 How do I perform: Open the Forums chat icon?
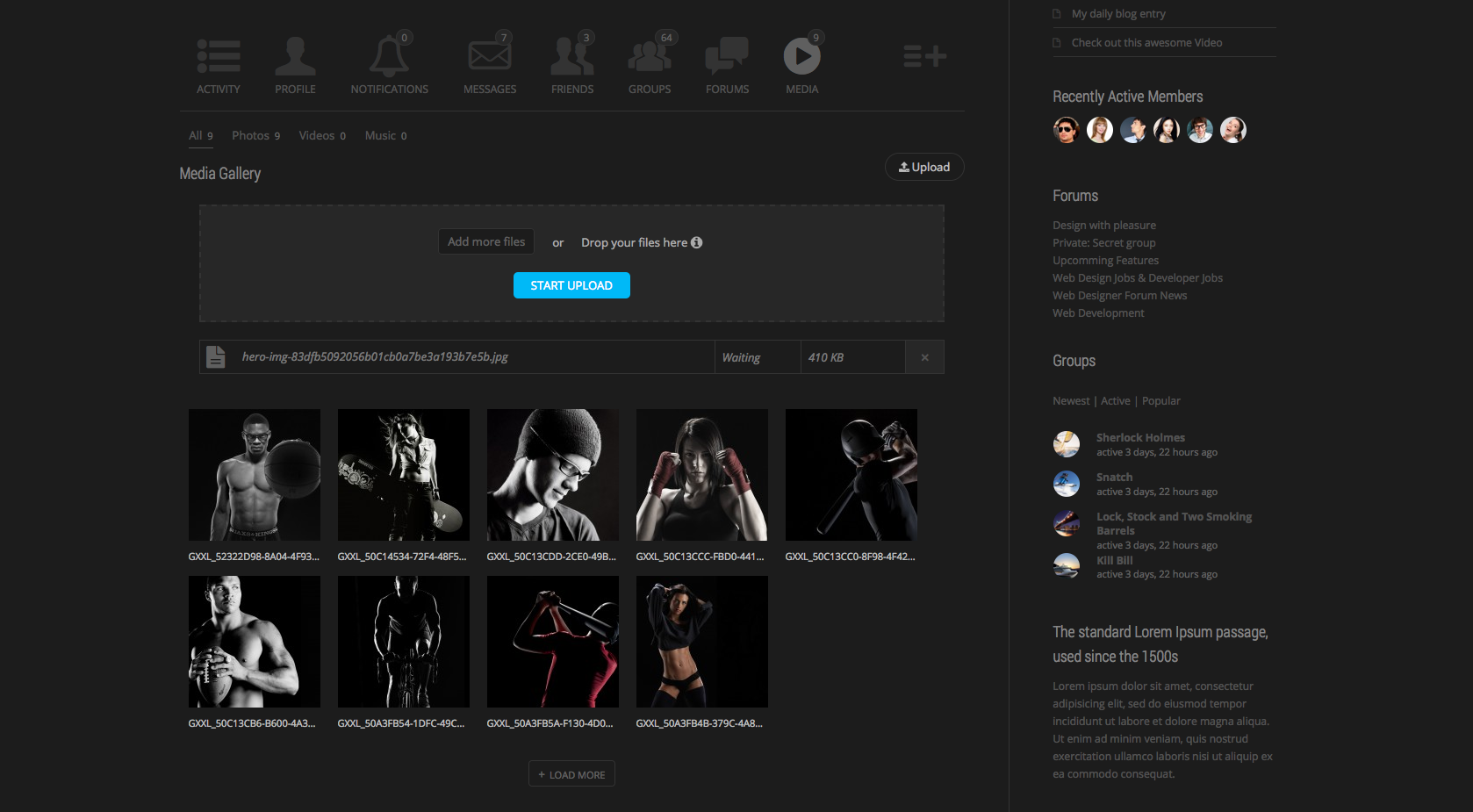click(727, 56)
